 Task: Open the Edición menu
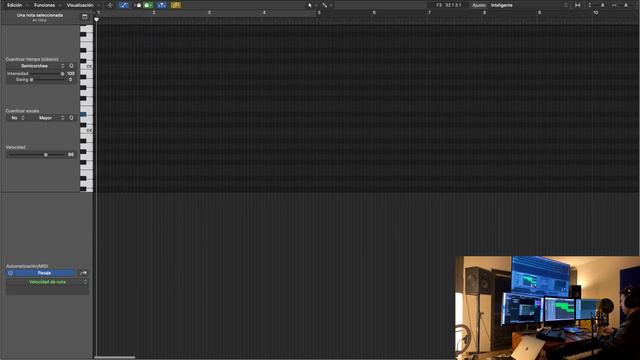(15, 5)
